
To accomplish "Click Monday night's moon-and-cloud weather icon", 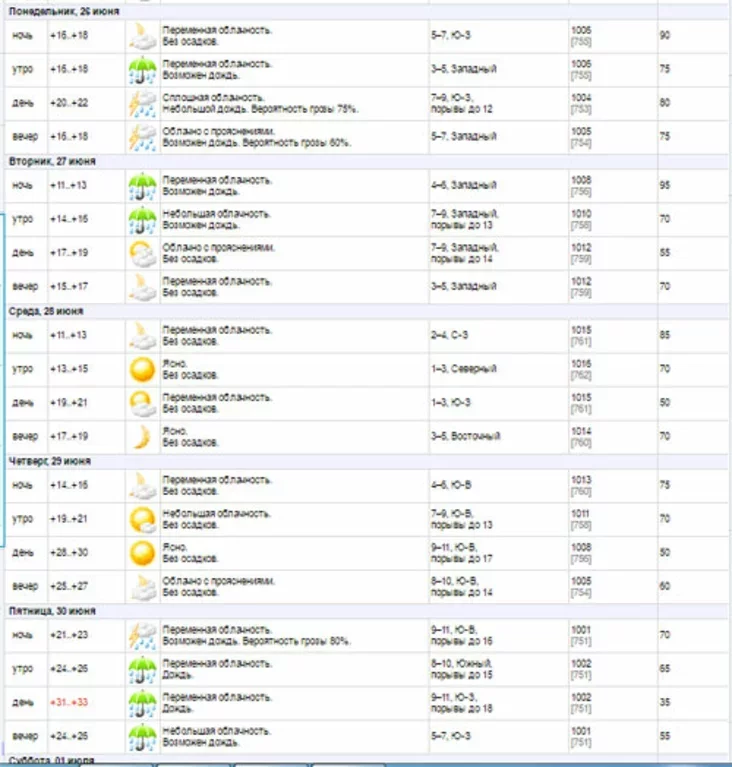I will pyautogui.click(x=142, y=37).
